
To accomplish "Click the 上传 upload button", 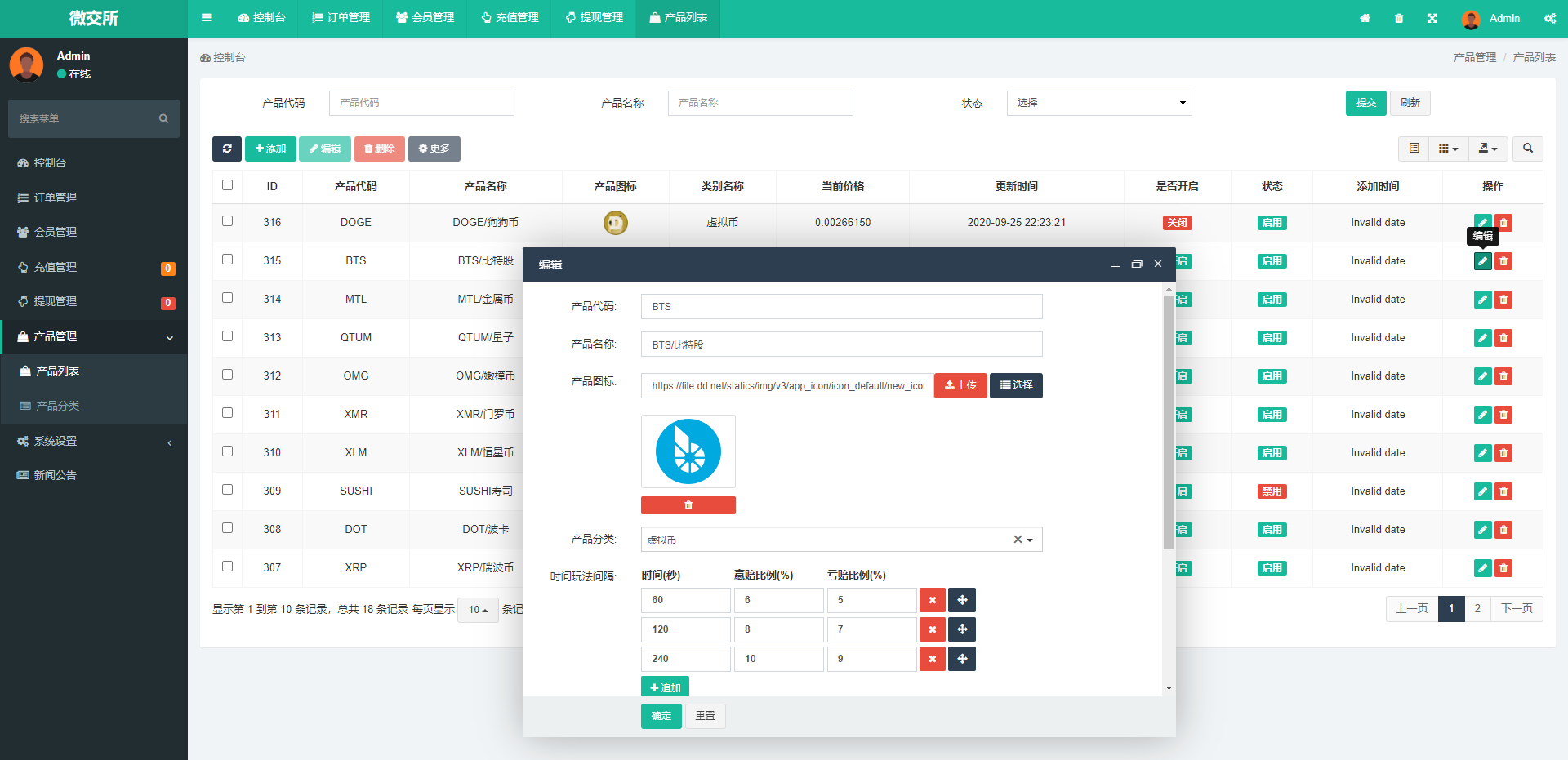I will [x=960, y=385].
